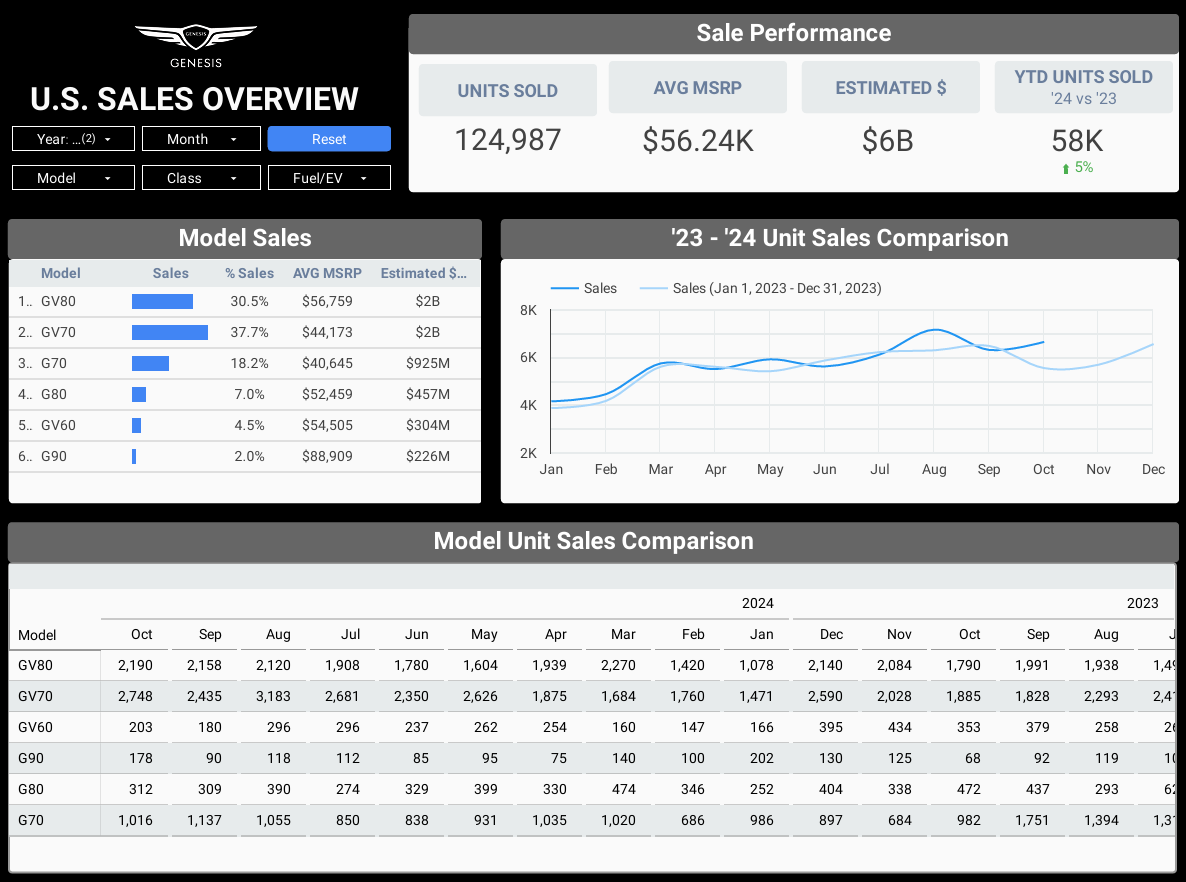
Task: Click the '23 - '24 Unit Sales Comparison title
Action: tap(840, 238)
